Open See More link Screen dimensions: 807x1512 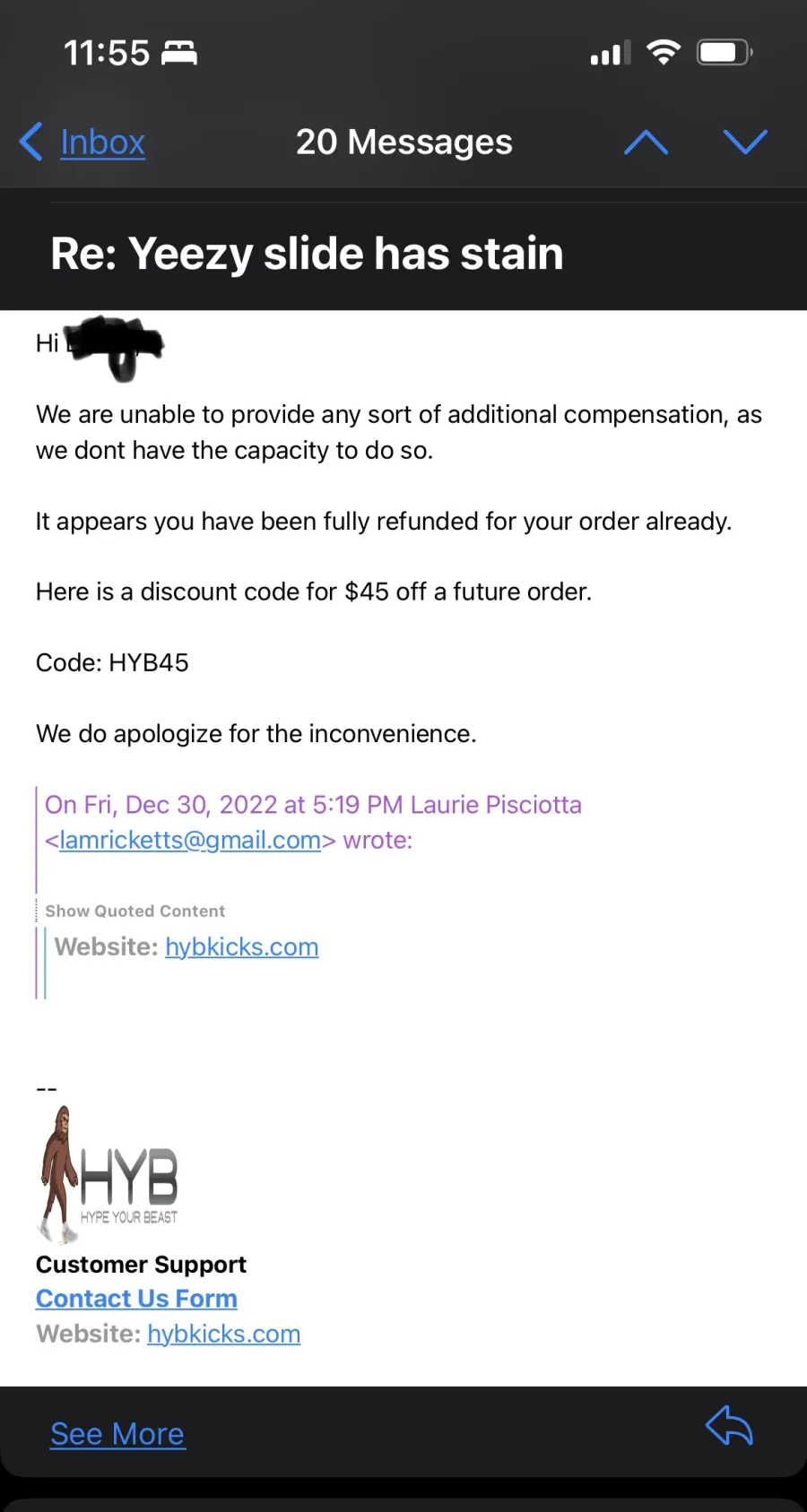[117, 1434]
